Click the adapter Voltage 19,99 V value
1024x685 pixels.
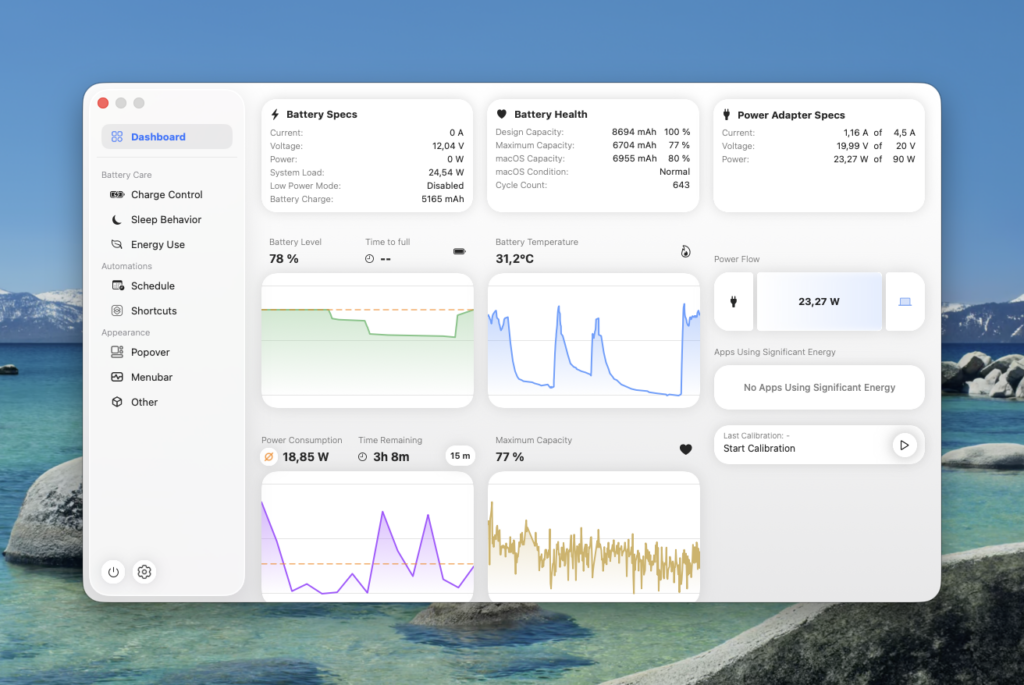pos(852,146)
